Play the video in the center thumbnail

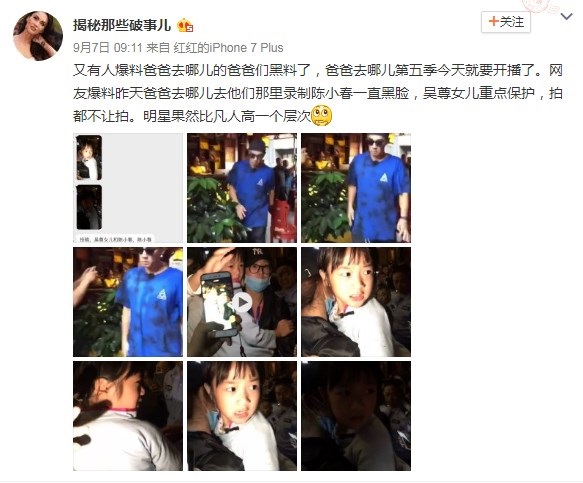click(242, 302)
